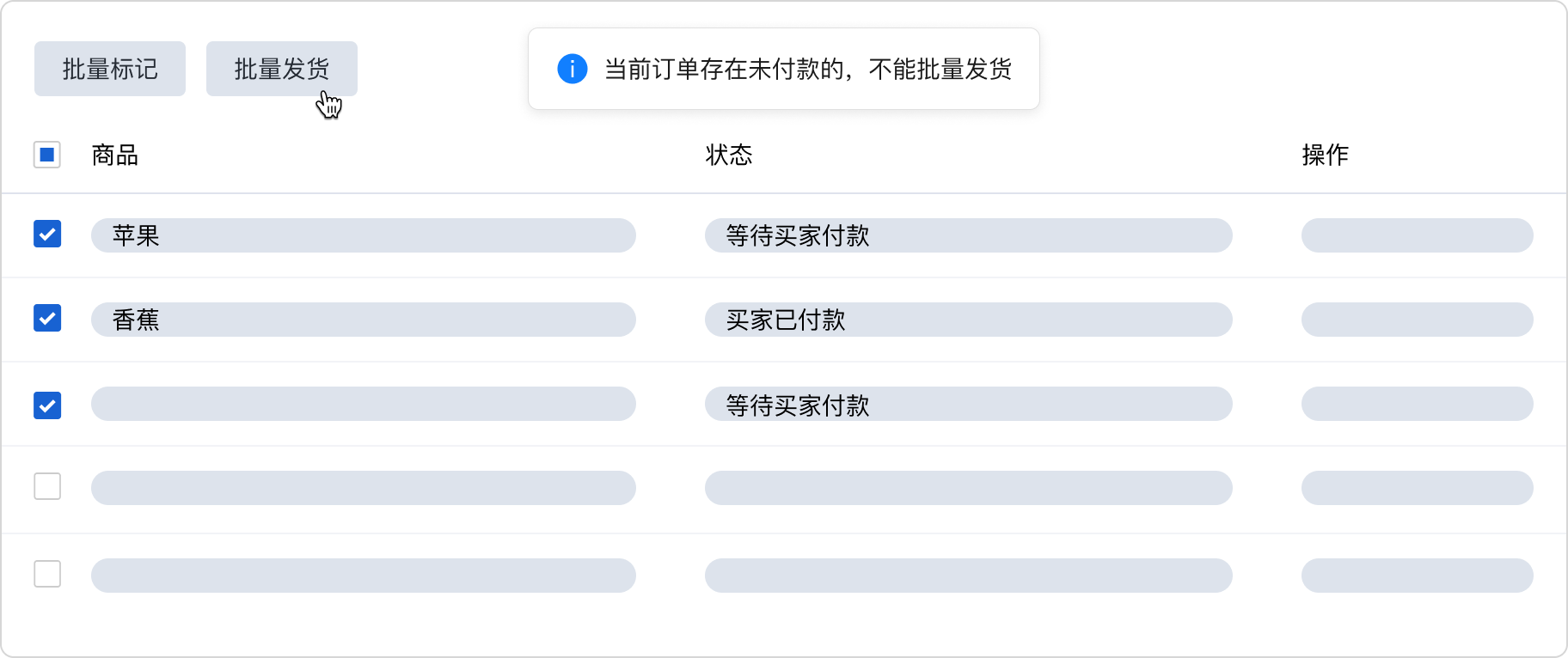Uncheck the checkbox for 香蕉 row
The width and height of the screenshot is (1568, 658).
click(47, 318)
